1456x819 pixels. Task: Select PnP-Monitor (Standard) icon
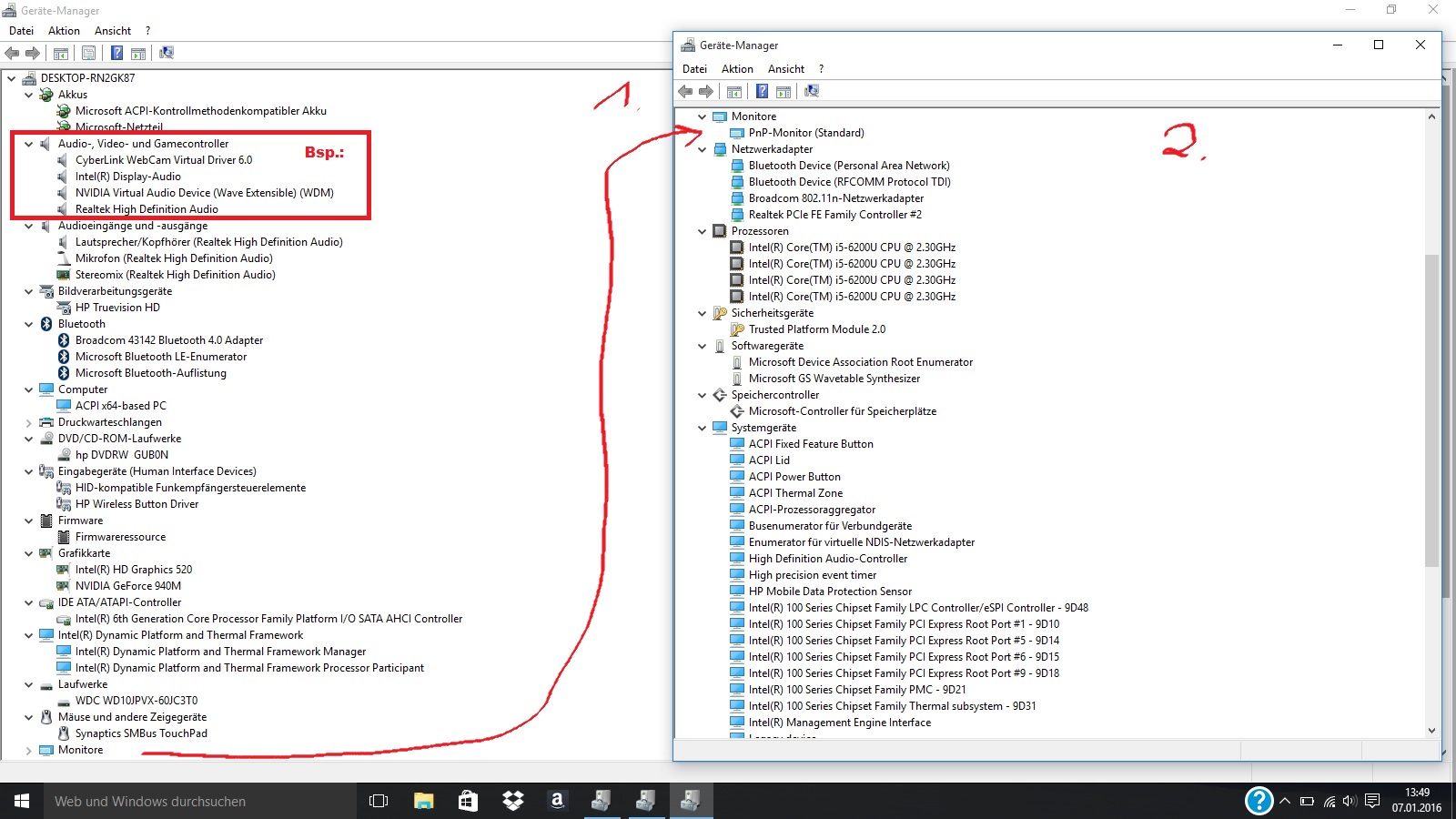click(737, 133)
